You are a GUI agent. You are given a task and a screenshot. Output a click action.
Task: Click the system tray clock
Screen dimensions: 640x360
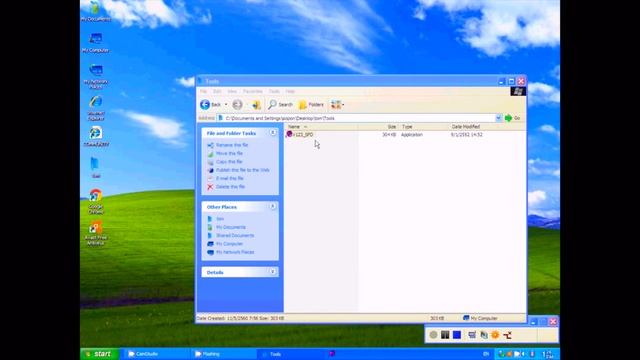pyautogui.click(x=548, y=354)
